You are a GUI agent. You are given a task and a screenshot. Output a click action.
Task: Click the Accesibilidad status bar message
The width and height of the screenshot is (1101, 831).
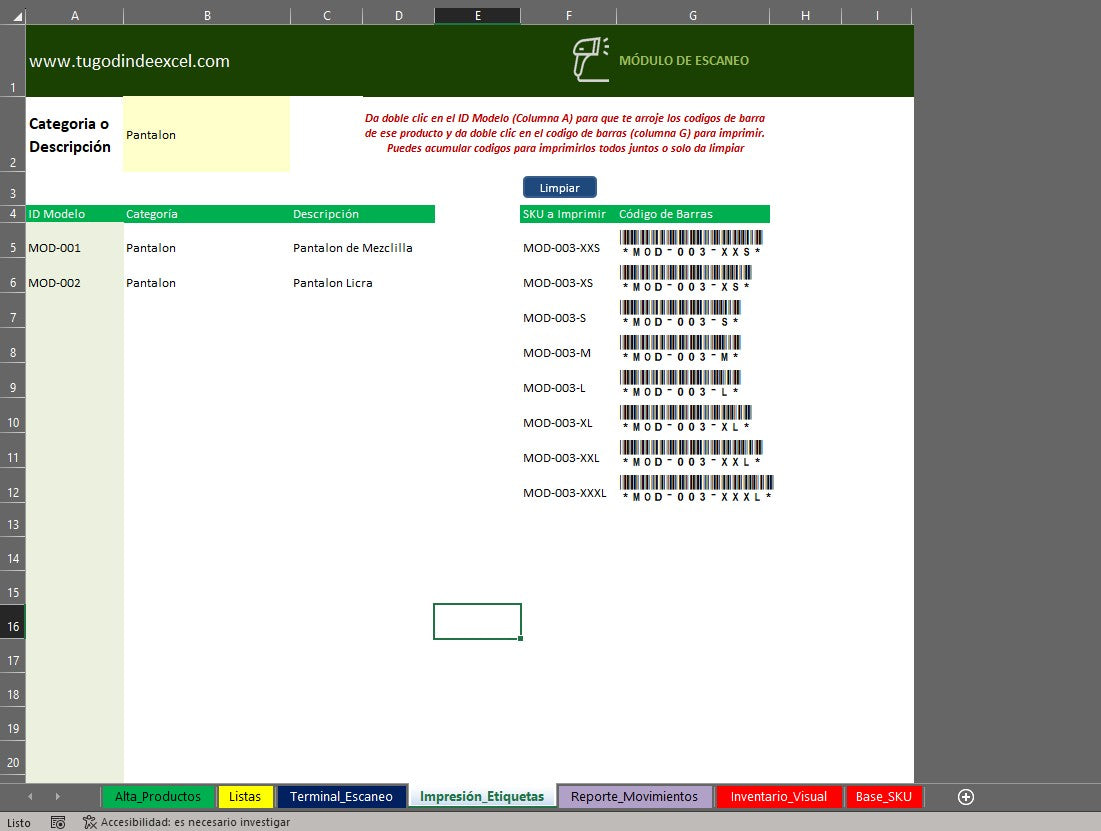tap(195, 822)
